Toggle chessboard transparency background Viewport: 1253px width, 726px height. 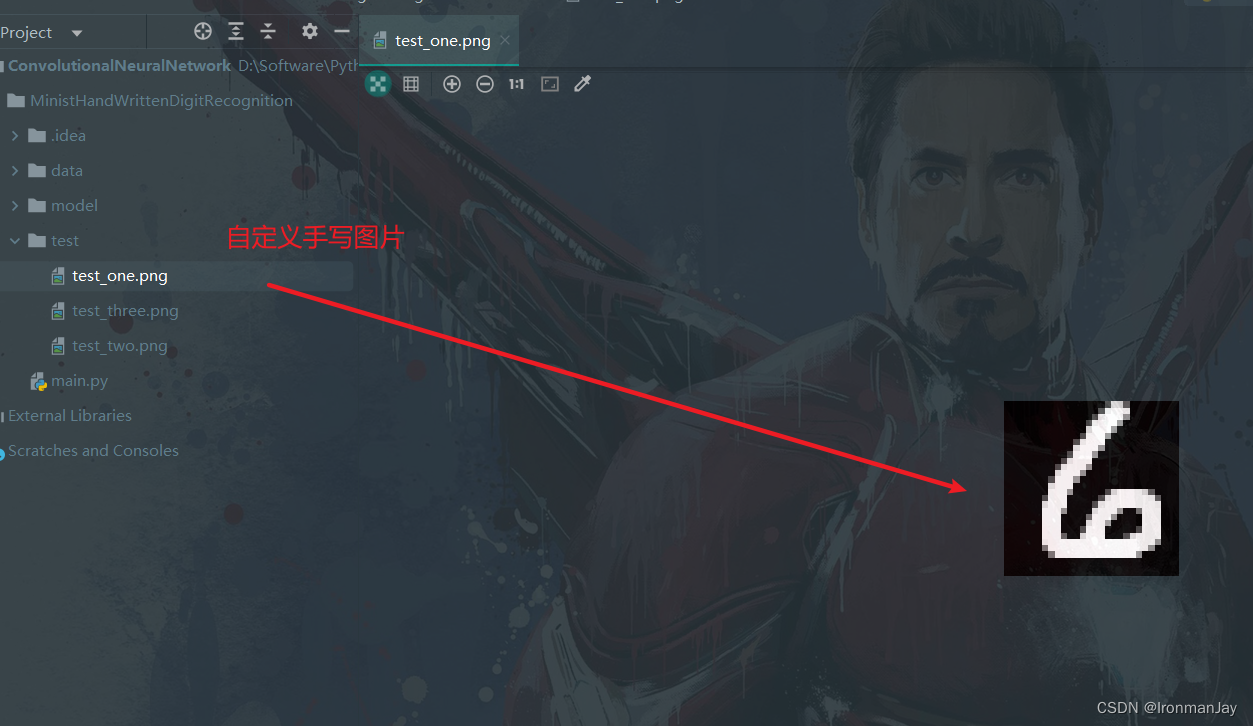pyautogui.click(x=378, y=84)
